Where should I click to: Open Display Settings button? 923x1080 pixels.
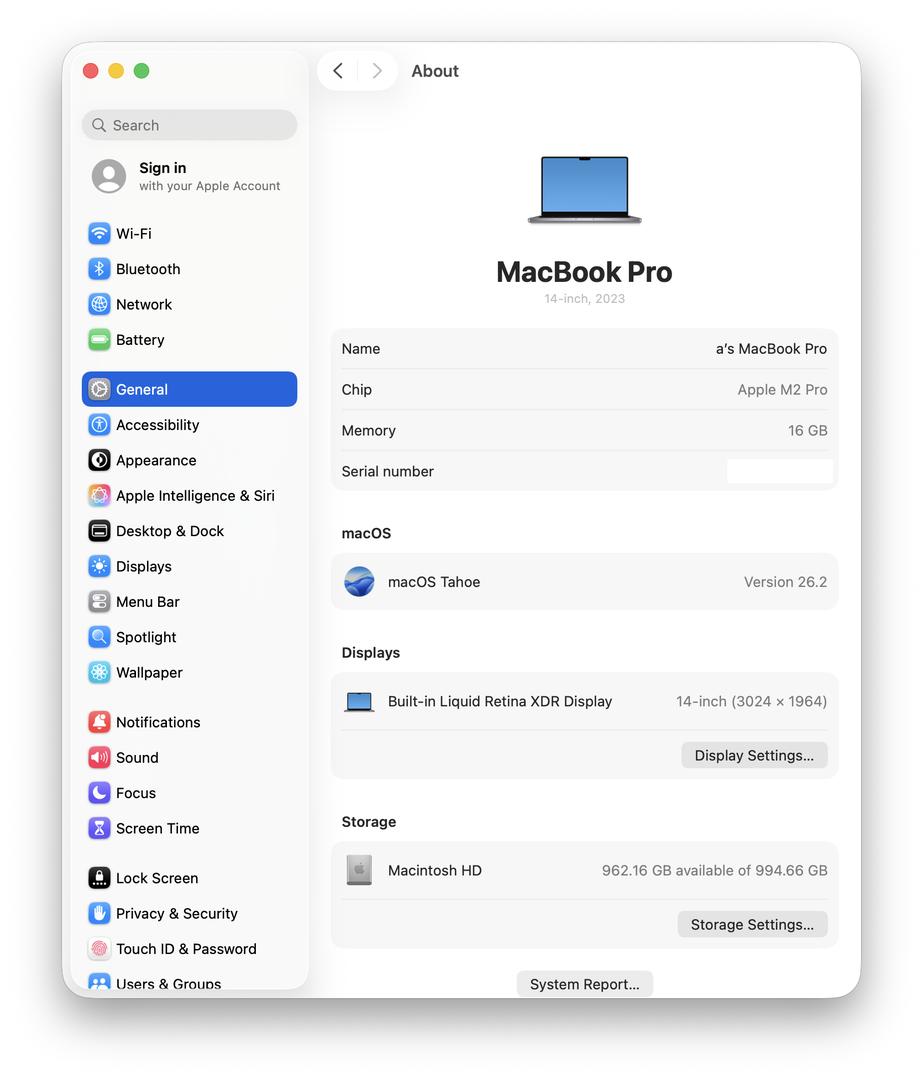coord(754,755)
